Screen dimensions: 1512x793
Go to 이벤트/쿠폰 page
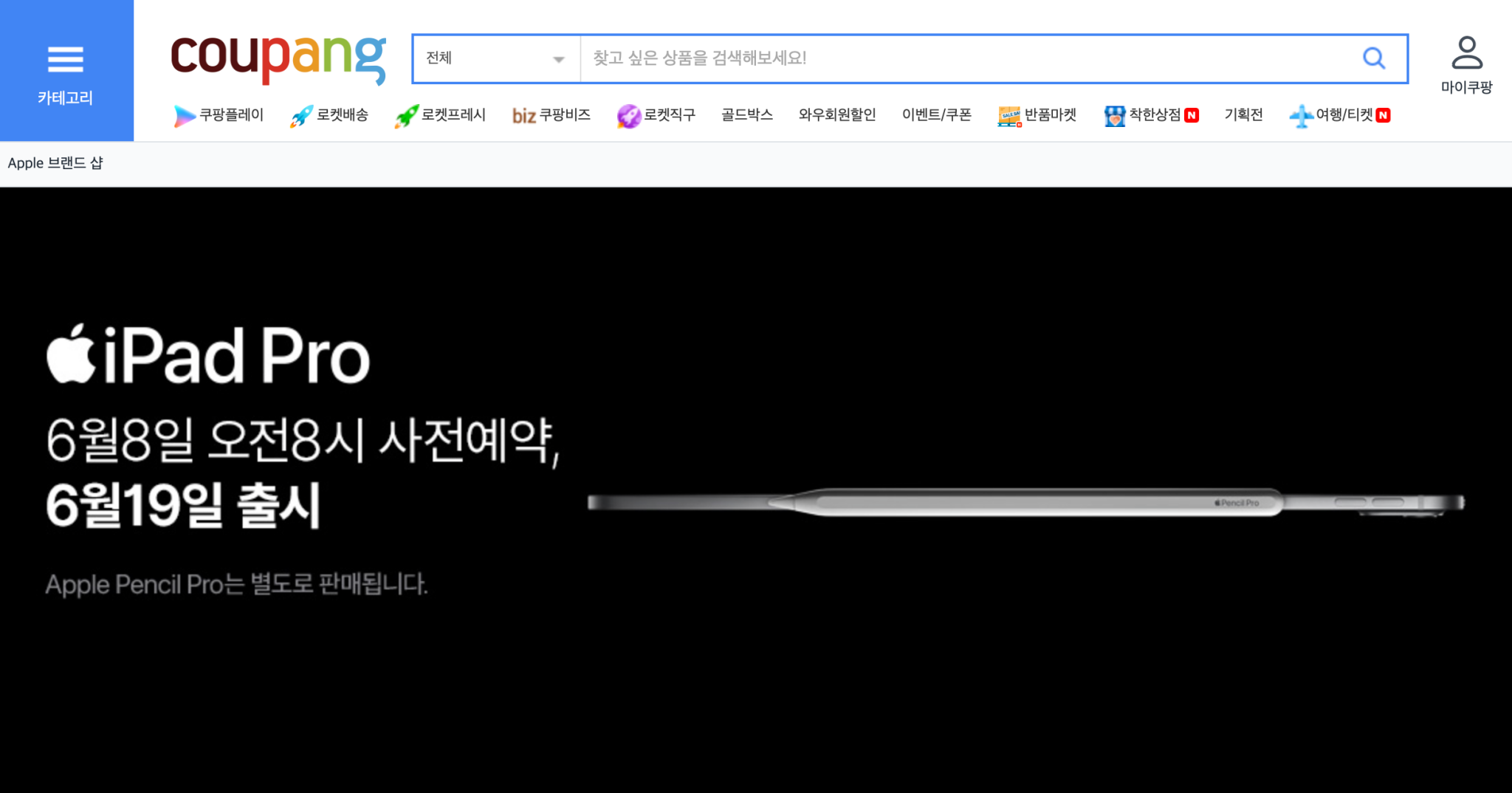pos(937,115)
